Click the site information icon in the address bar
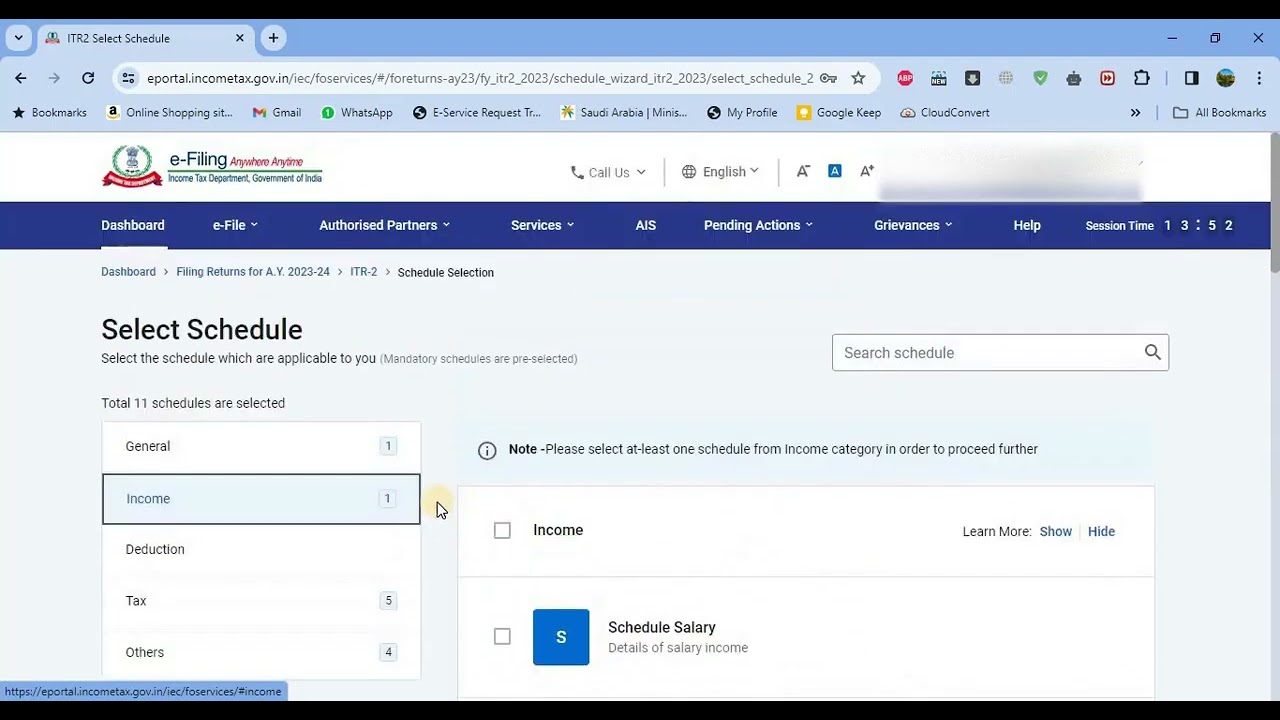 127,78
